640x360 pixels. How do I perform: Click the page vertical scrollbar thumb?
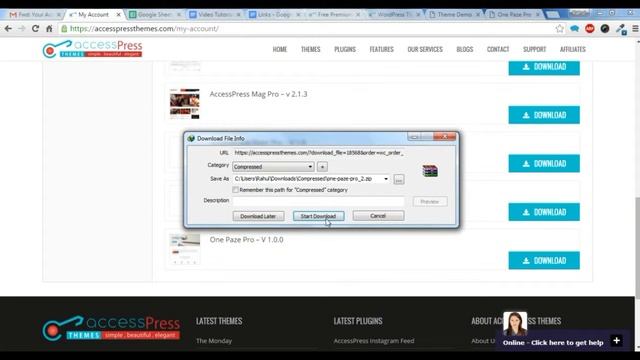pos(637,248)
